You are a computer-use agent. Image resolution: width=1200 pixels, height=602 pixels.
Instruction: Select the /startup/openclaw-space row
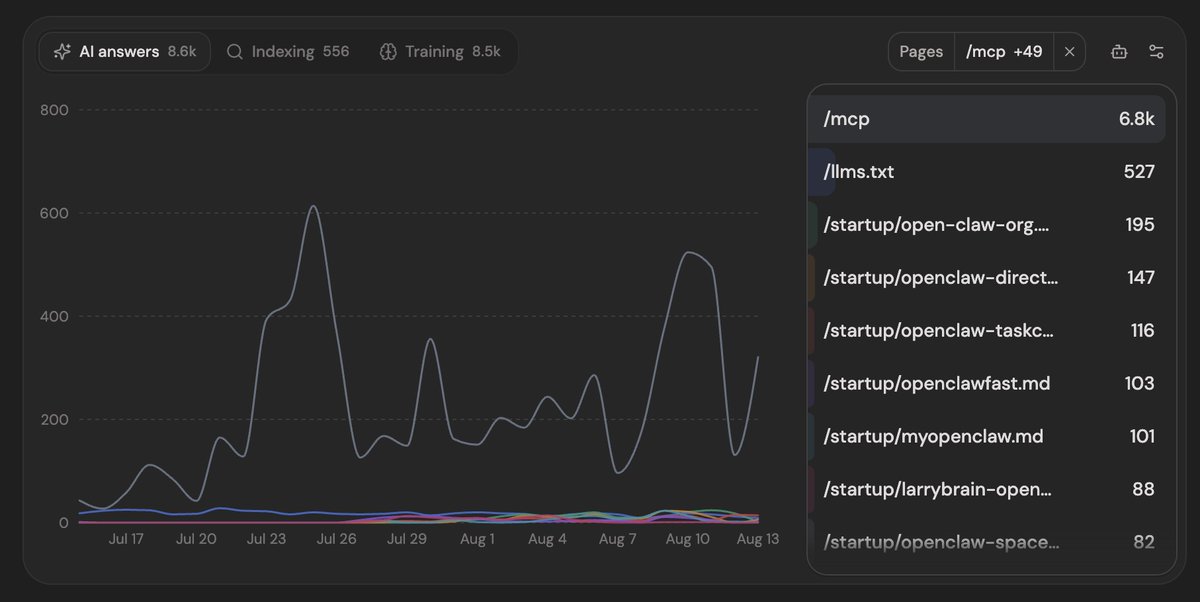tap(987, 543)
